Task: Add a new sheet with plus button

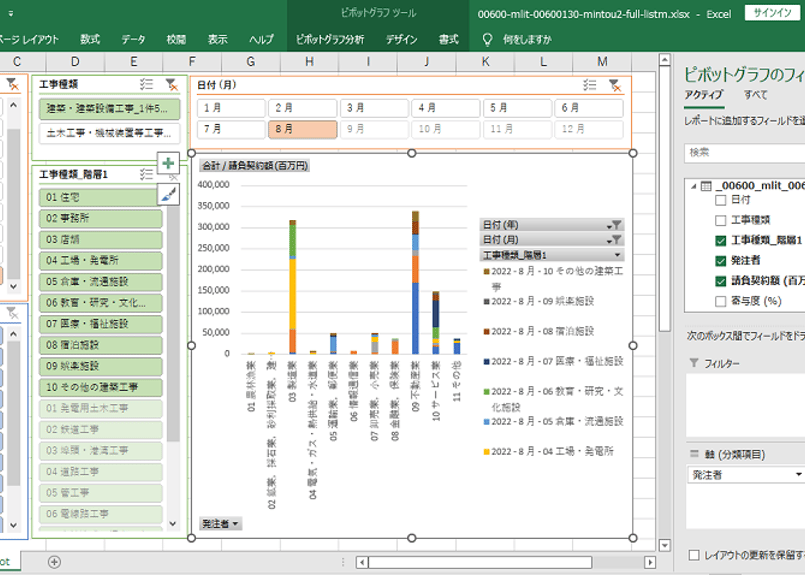Action: [x=55, y=562]
